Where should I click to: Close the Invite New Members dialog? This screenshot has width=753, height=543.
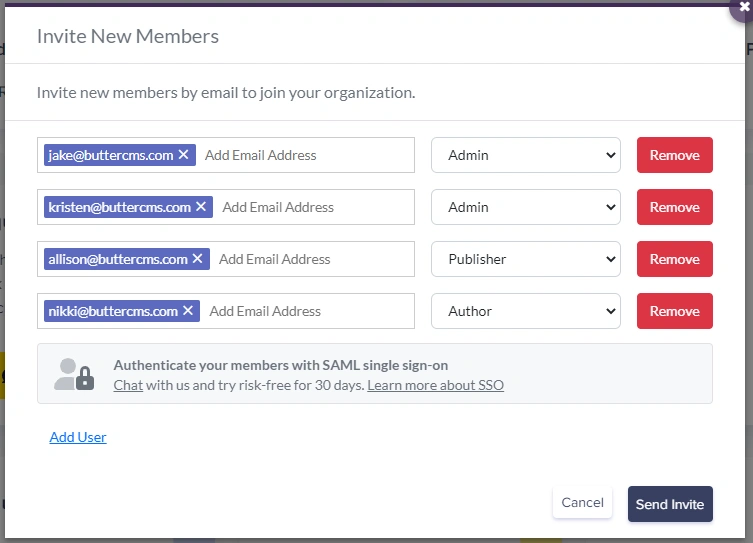pyautogui.click(x=744, y=6)
